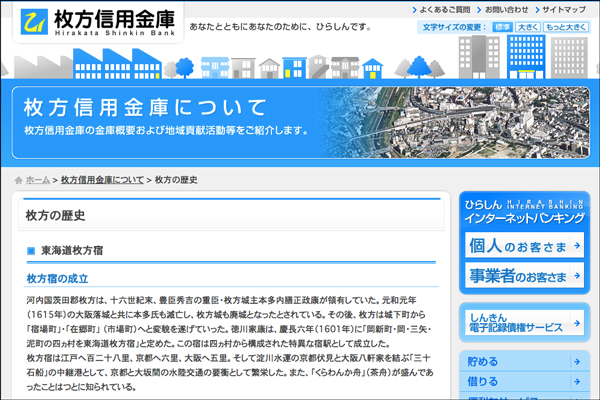Viewport: 600px width, 400px height.
Task: Click the arrow next to 貯める
Action: 577,361
